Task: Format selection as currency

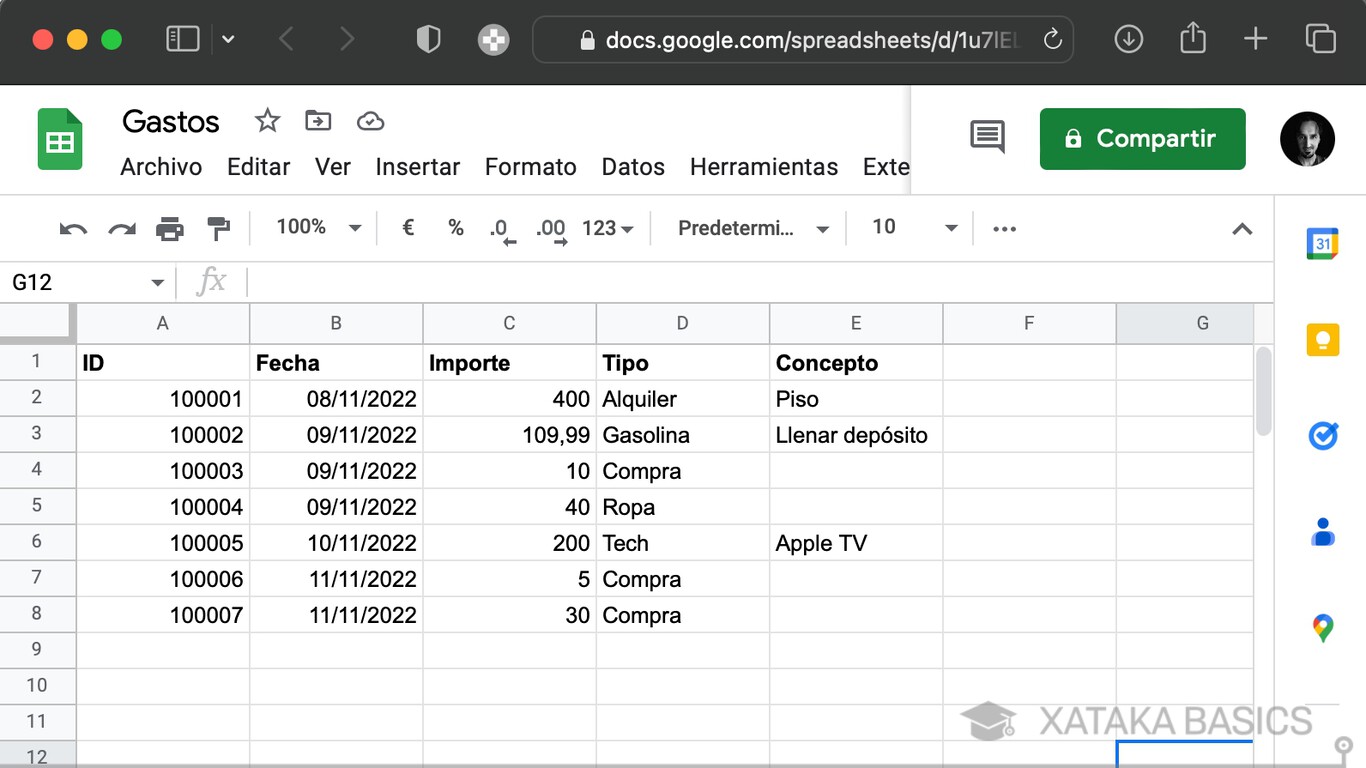Action: point(407,228)
